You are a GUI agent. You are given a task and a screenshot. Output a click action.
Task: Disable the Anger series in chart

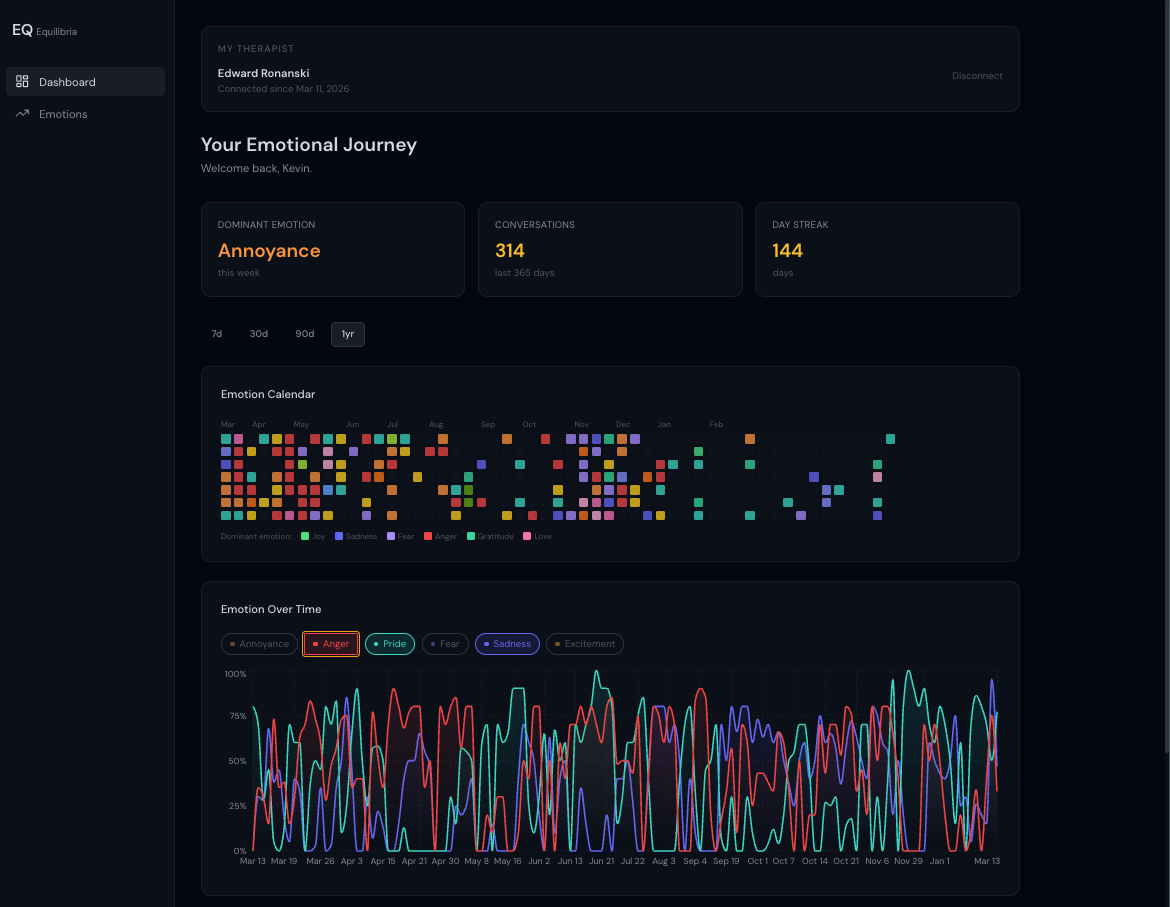(331, 644)
